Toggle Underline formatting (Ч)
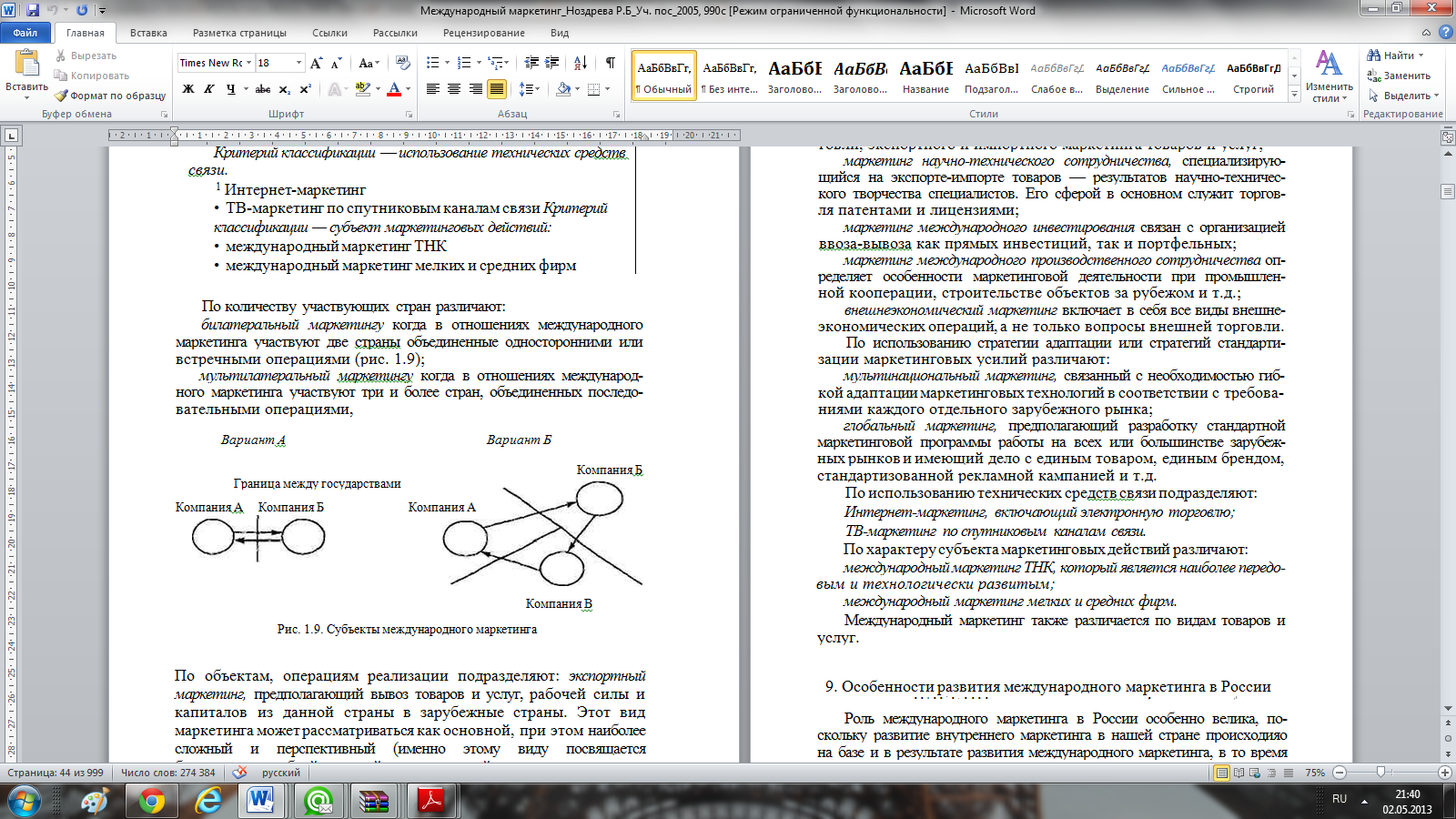 (230, 89)
